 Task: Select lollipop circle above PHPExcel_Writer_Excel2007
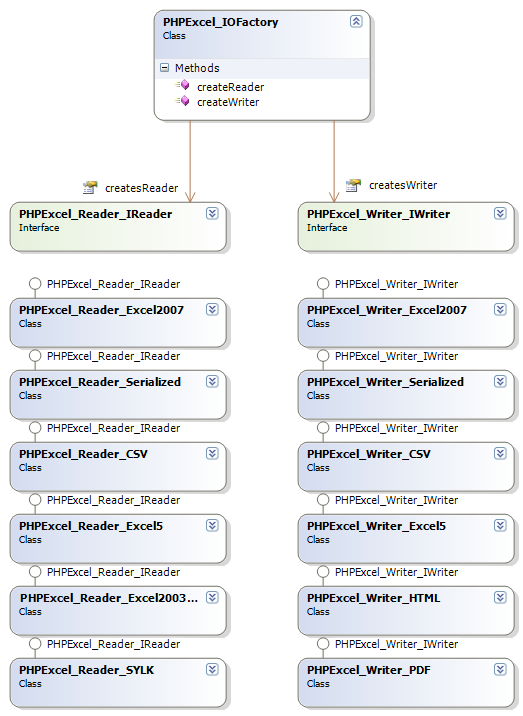pyautogui.click(x=323, y=284)
